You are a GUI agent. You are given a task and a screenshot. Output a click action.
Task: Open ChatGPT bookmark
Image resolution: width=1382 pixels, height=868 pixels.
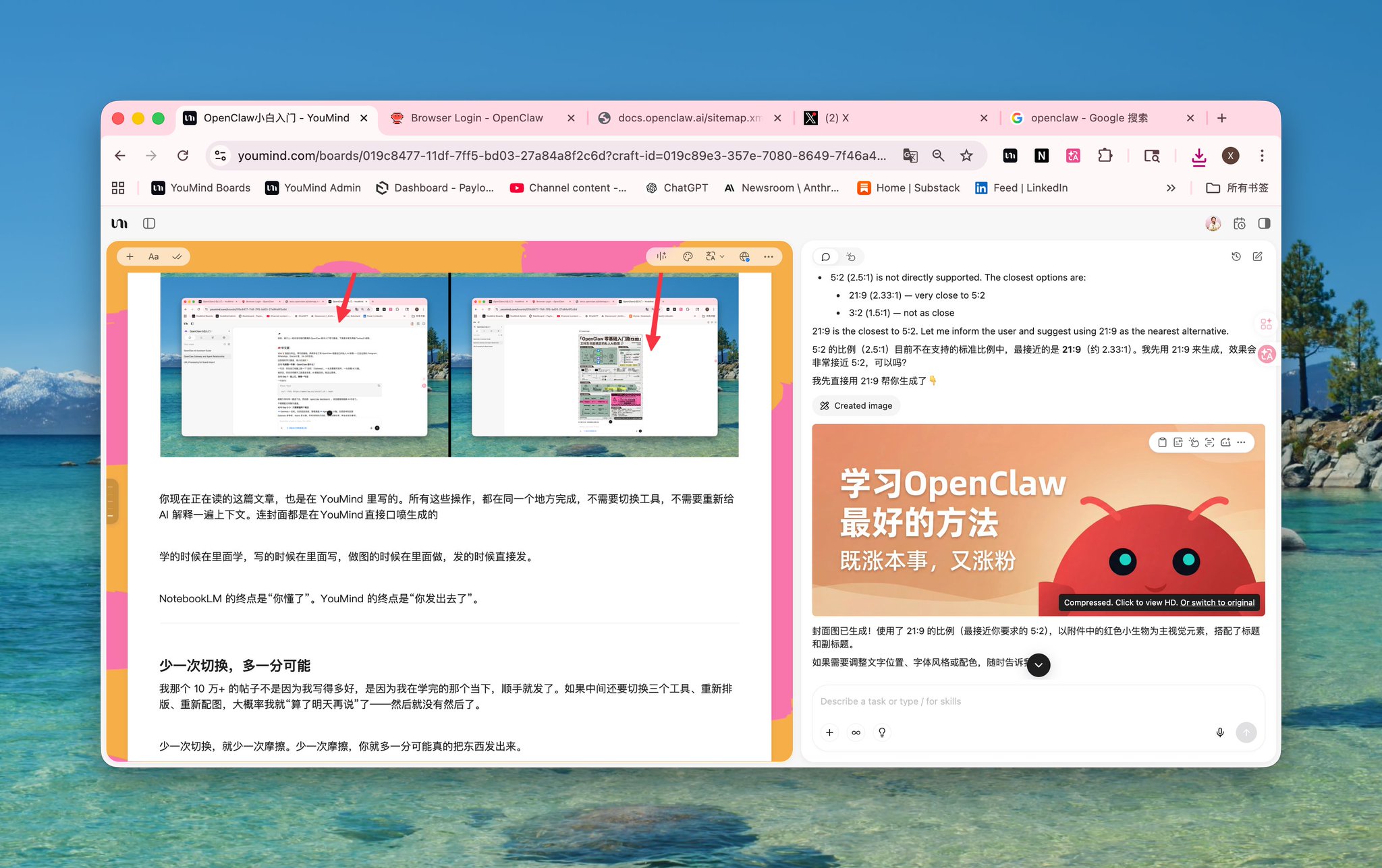tap(677, 188)
